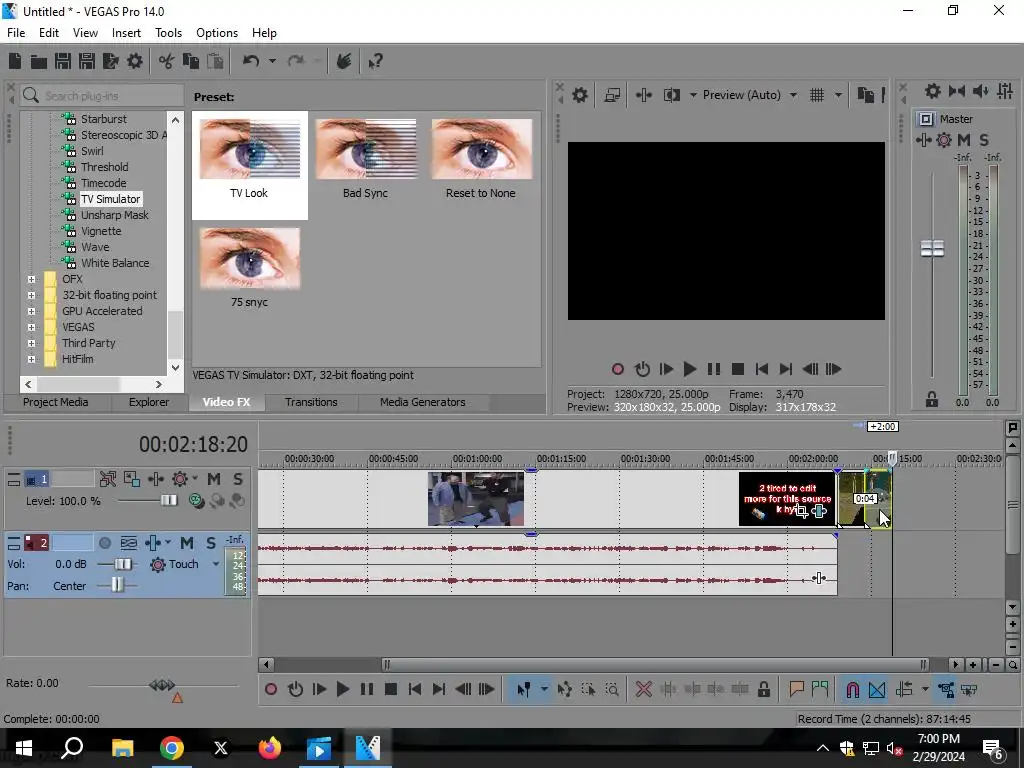
Task: Open the File menu
Action: [x=16, y=33]
